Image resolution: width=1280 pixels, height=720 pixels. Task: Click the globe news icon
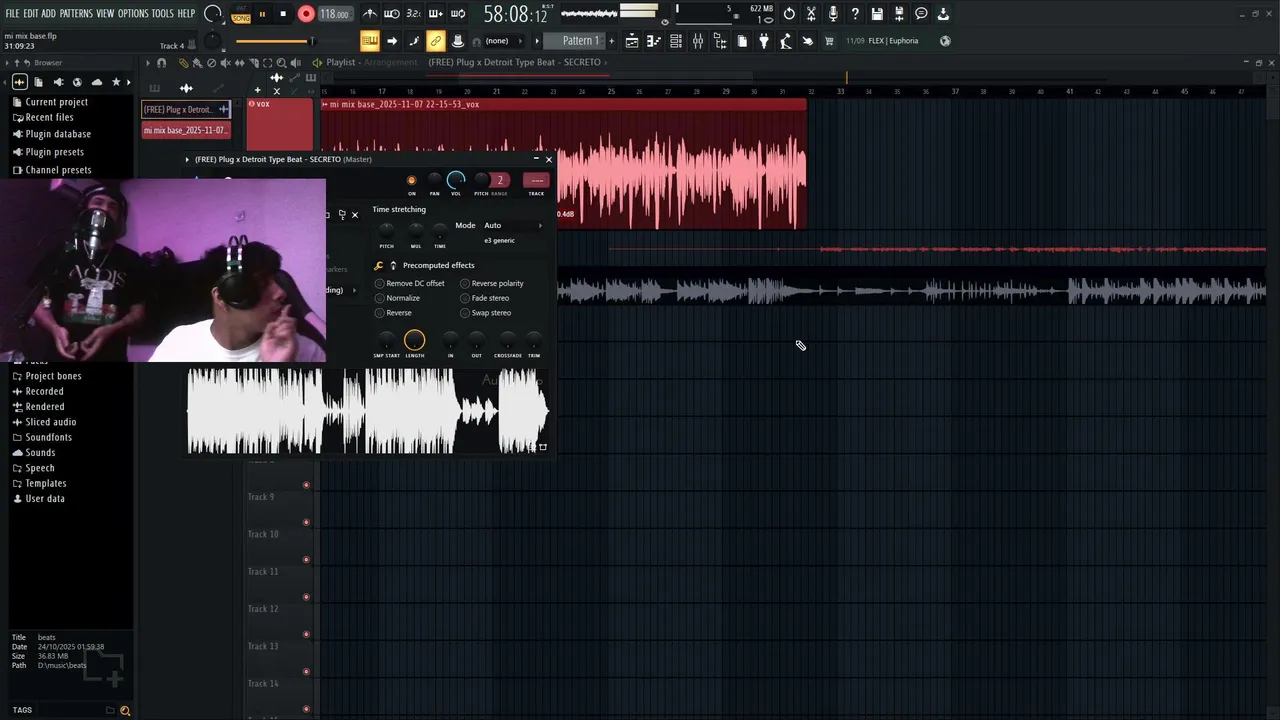945,41
